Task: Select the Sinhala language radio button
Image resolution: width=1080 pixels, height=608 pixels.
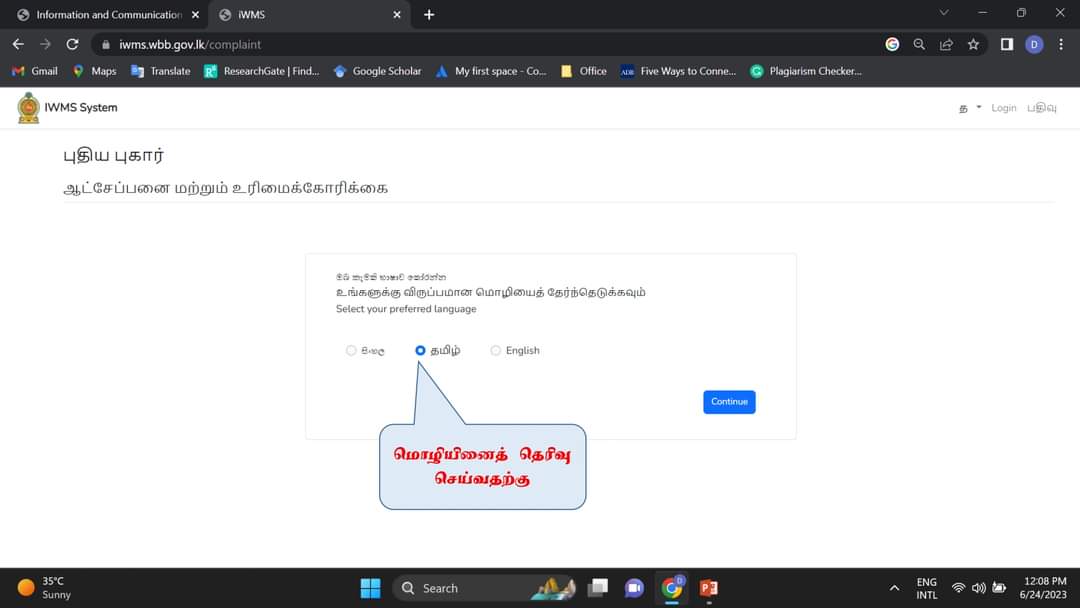Action: coord(351,350)
